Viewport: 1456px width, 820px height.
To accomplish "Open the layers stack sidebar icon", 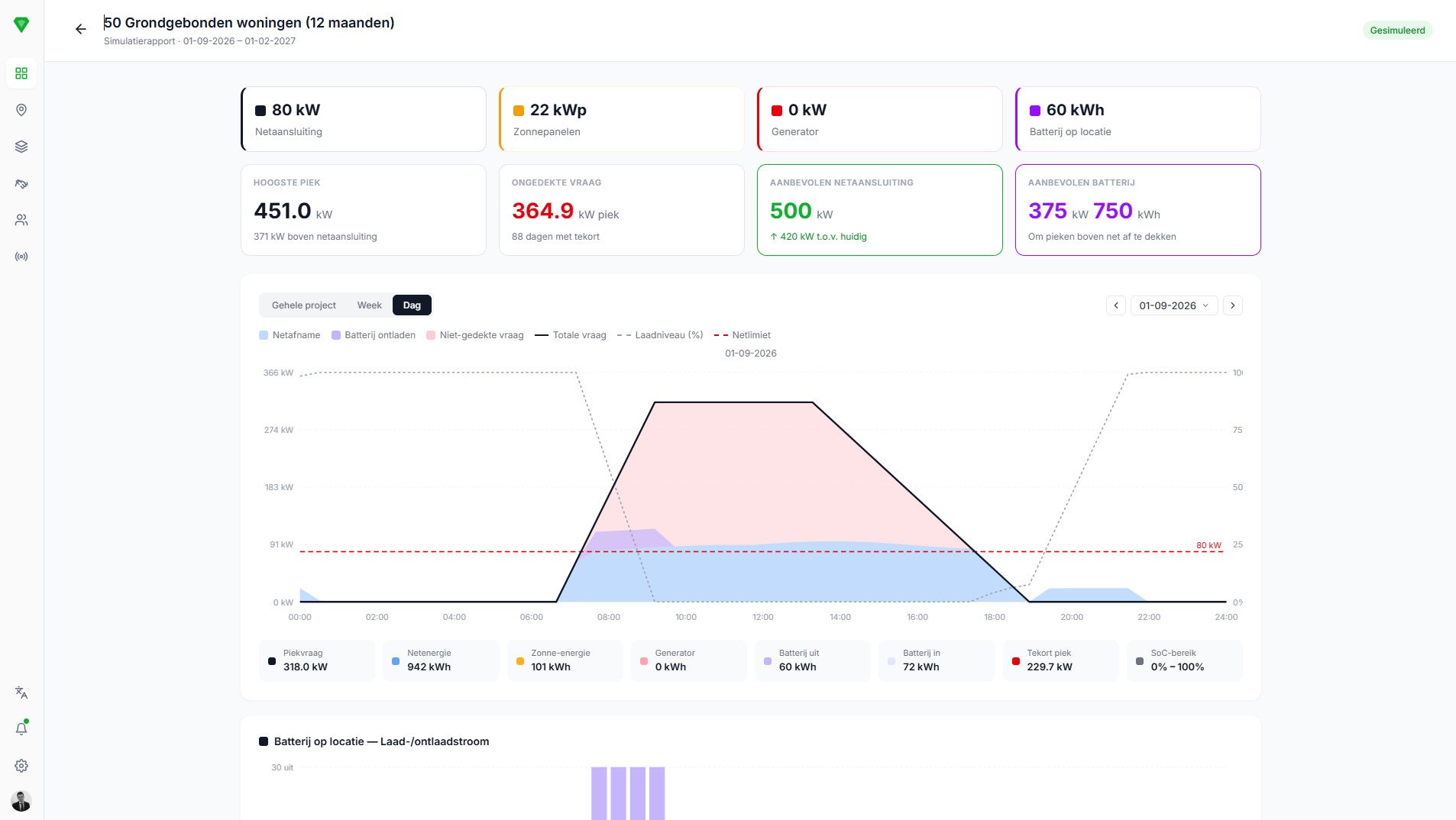I will (x=21, y=147).
